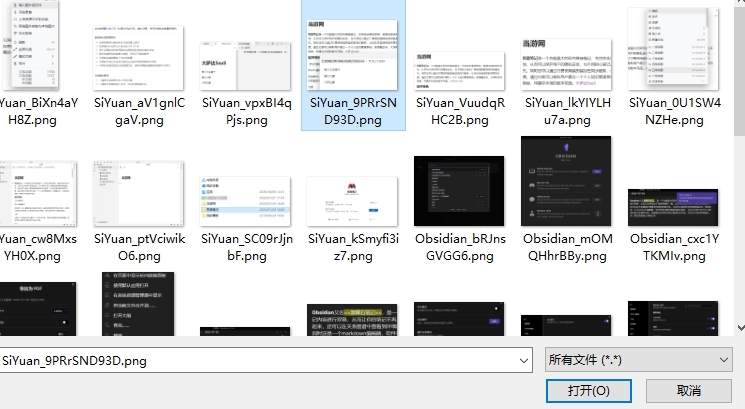
Task: Click the scrollbar down arrow of file list
Action: coord(741,328)
